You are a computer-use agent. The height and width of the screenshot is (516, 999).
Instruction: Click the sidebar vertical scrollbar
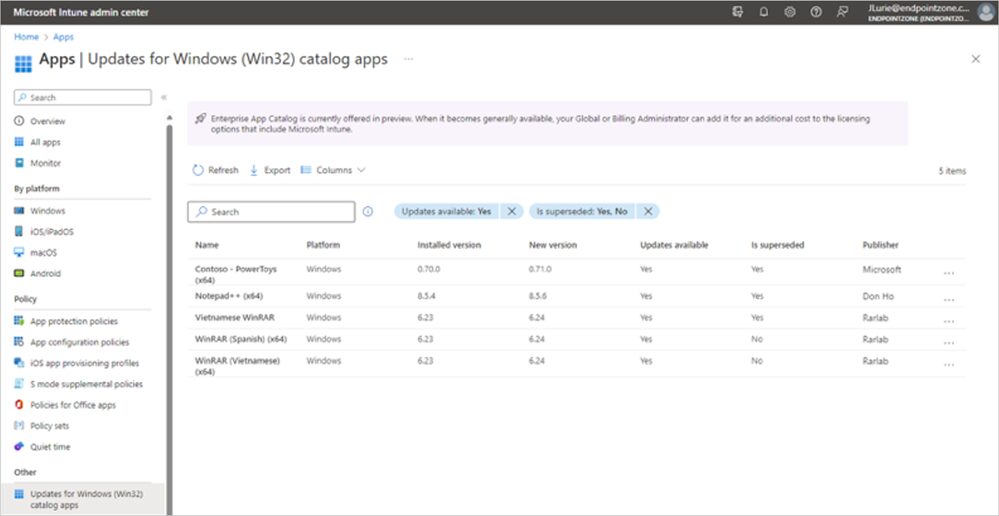click(x=169, y=300)
